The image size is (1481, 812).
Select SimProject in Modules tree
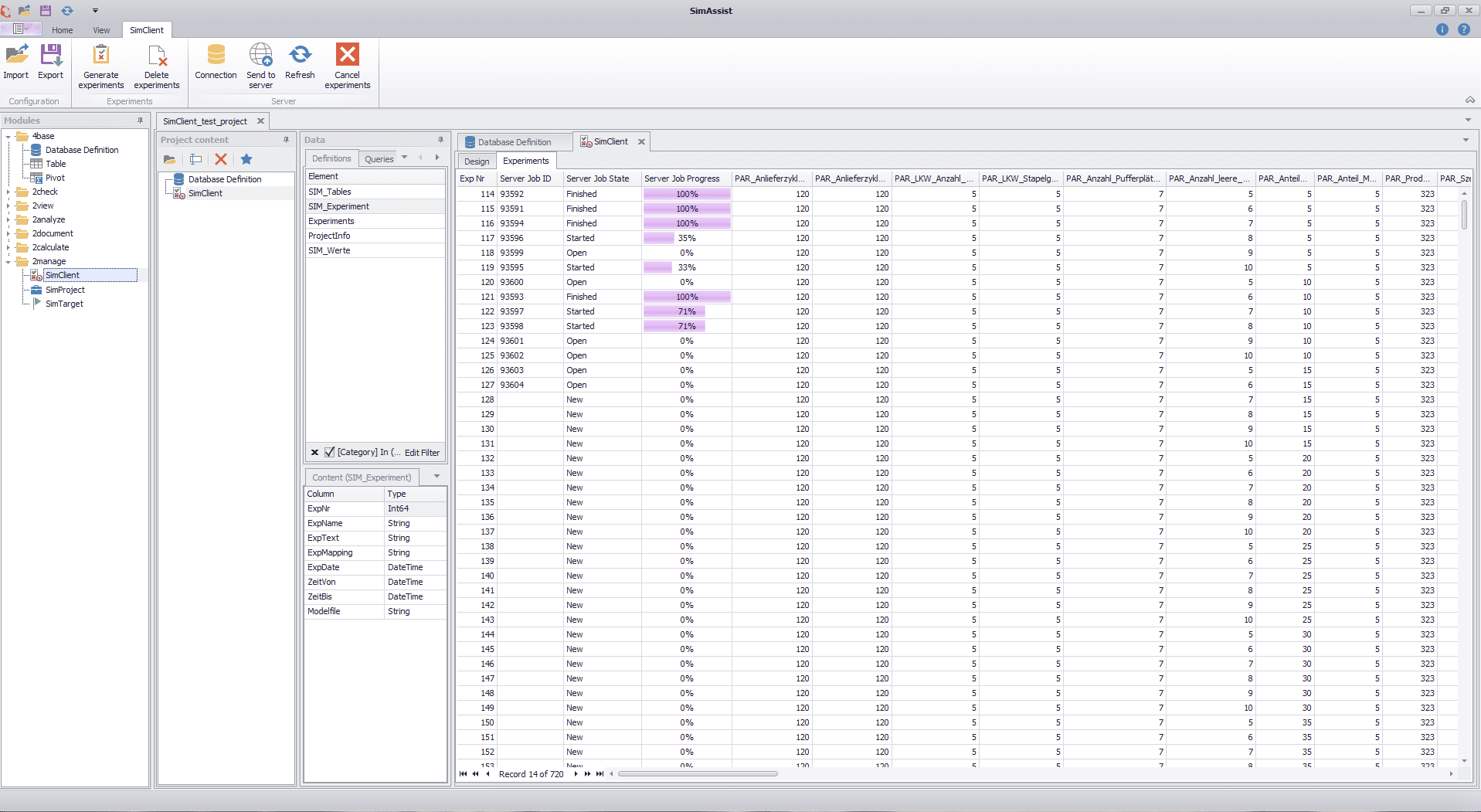point(65,290)
